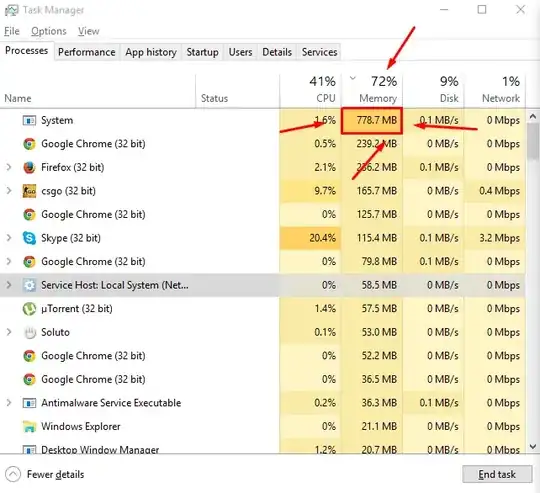Click the 58.5 MB memory cell
This screenshot has width=540, height=493.
[x=372, y=285]
